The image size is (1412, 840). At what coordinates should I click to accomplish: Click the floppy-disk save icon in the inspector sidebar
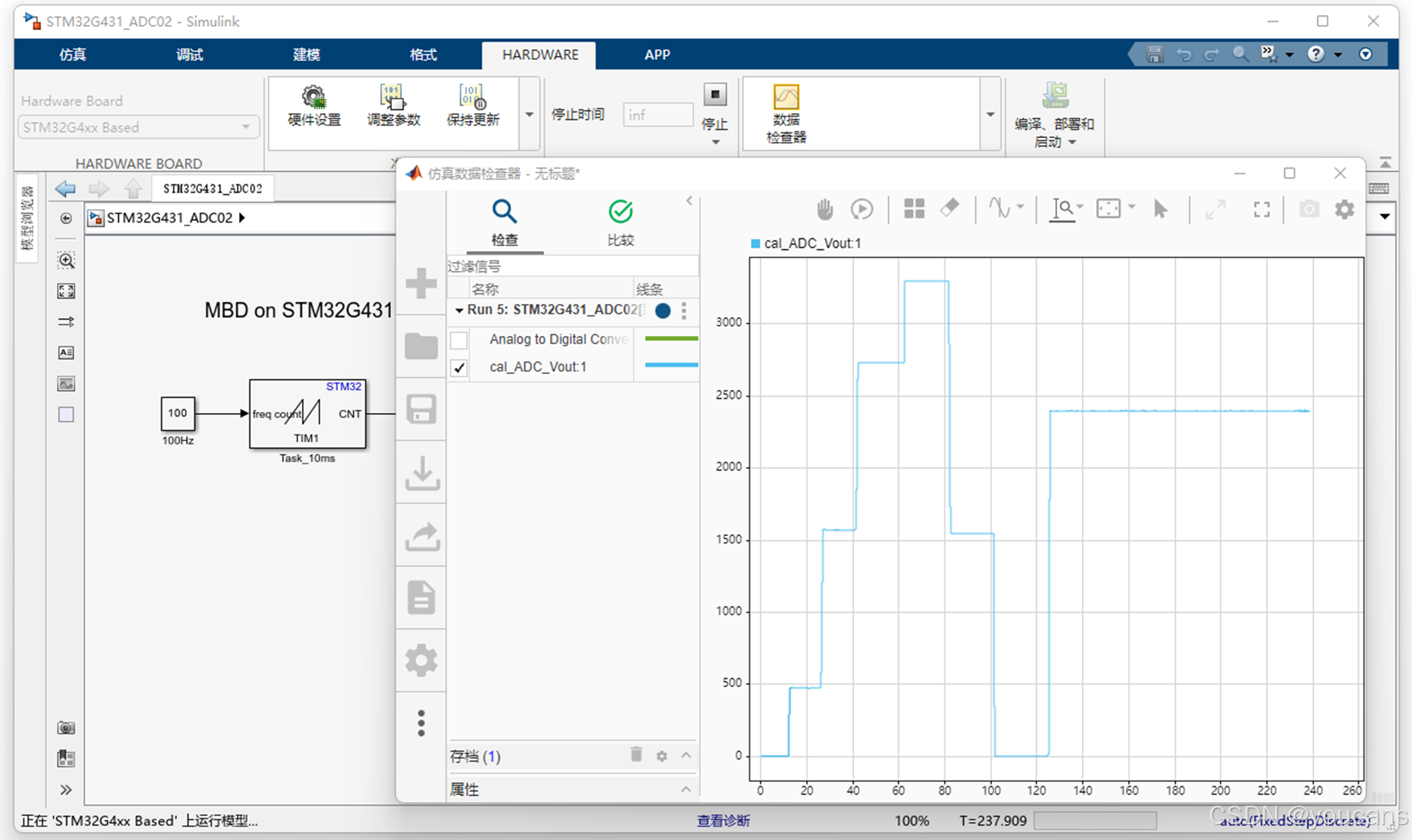click(421, 409)
